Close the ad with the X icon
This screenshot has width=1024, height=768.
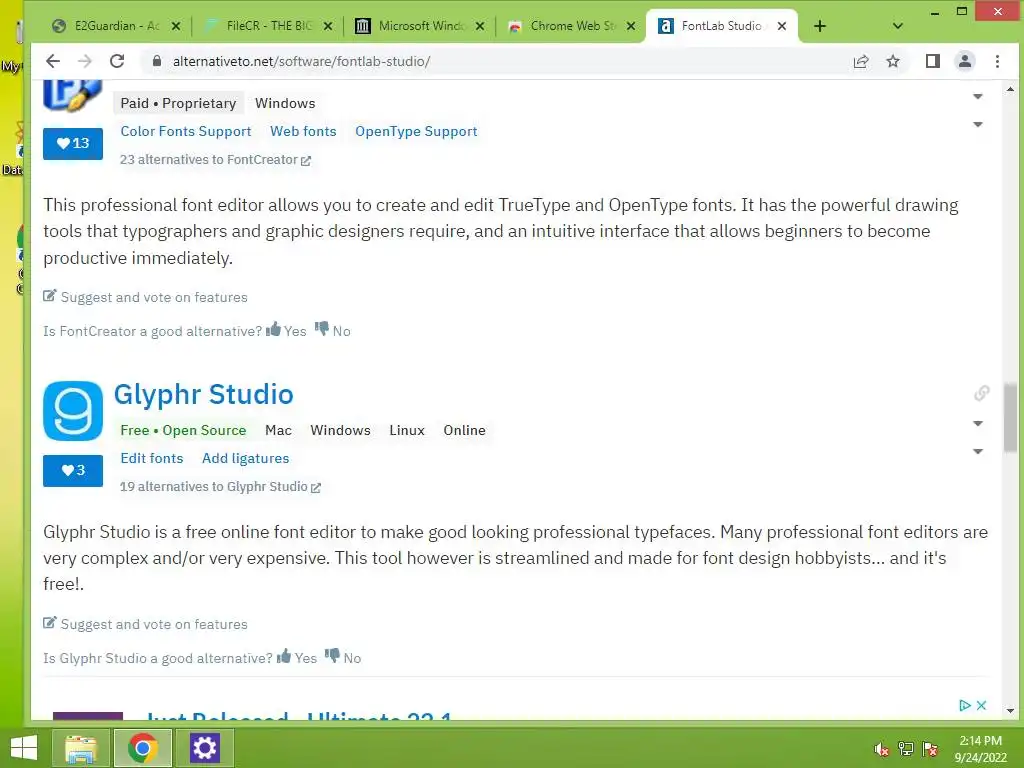pyautogui.click(x=981, y=705)
